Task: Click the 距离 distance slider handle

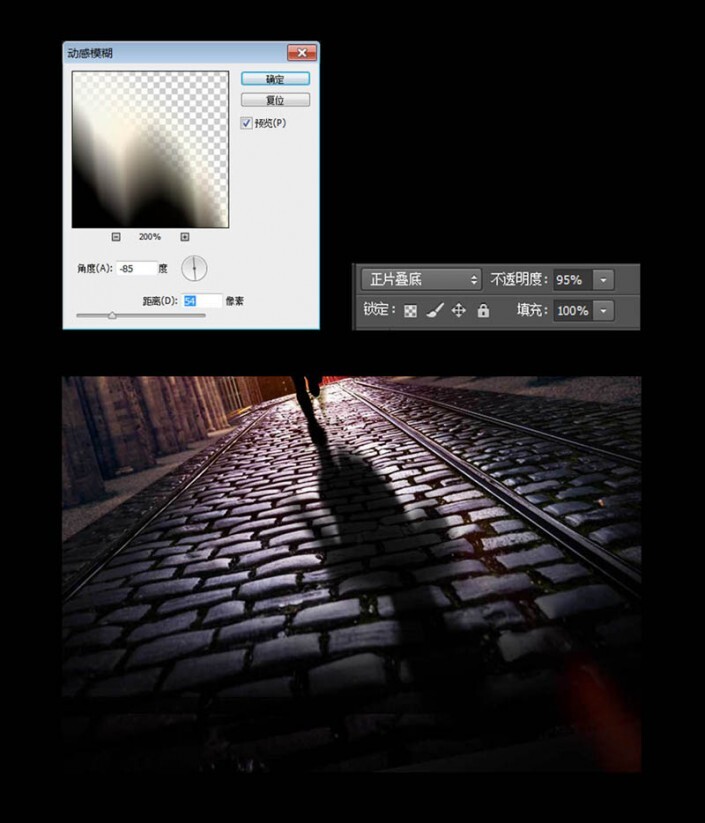Action: 112,315
